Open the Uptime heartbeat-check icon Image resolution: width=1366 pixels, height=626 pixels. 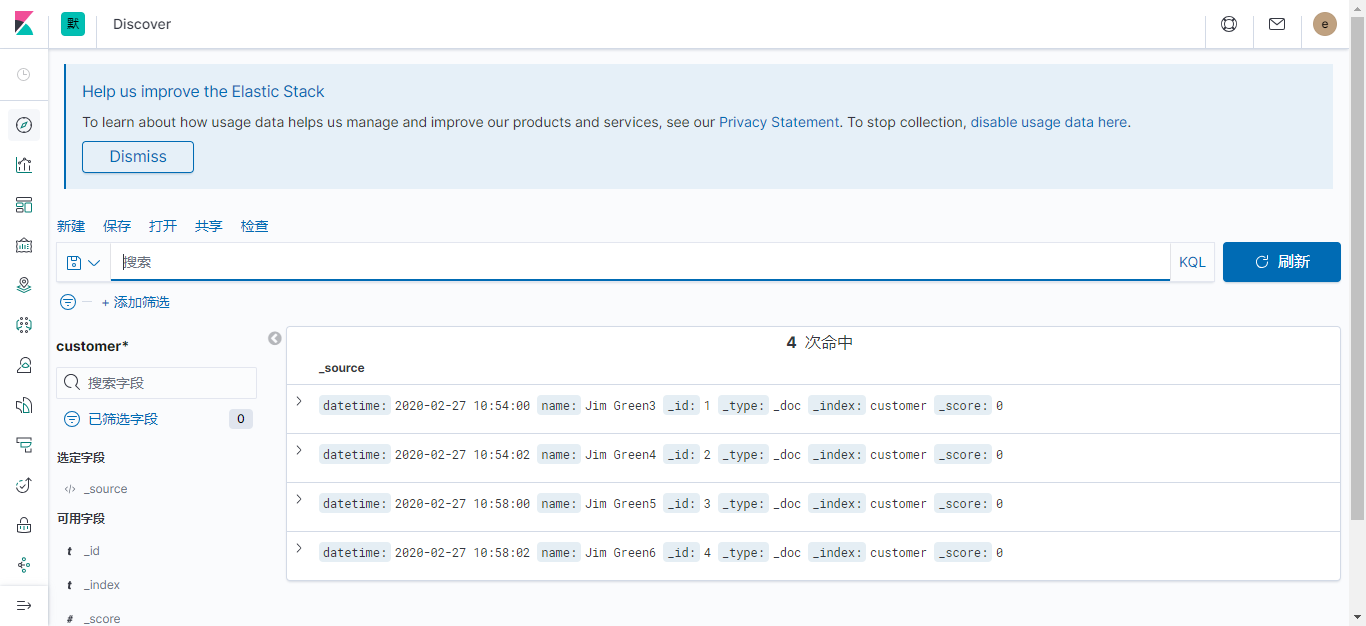coord(24,485)
